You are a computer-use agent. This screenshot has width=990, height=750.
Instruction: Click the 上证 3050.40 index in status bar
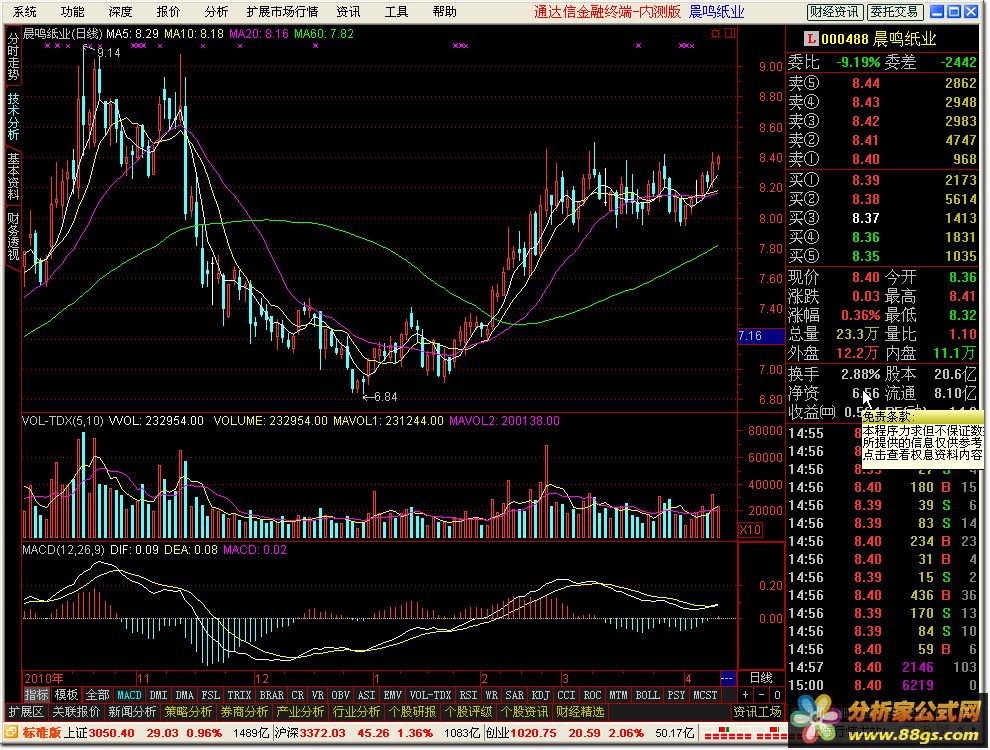click(100, 733)
